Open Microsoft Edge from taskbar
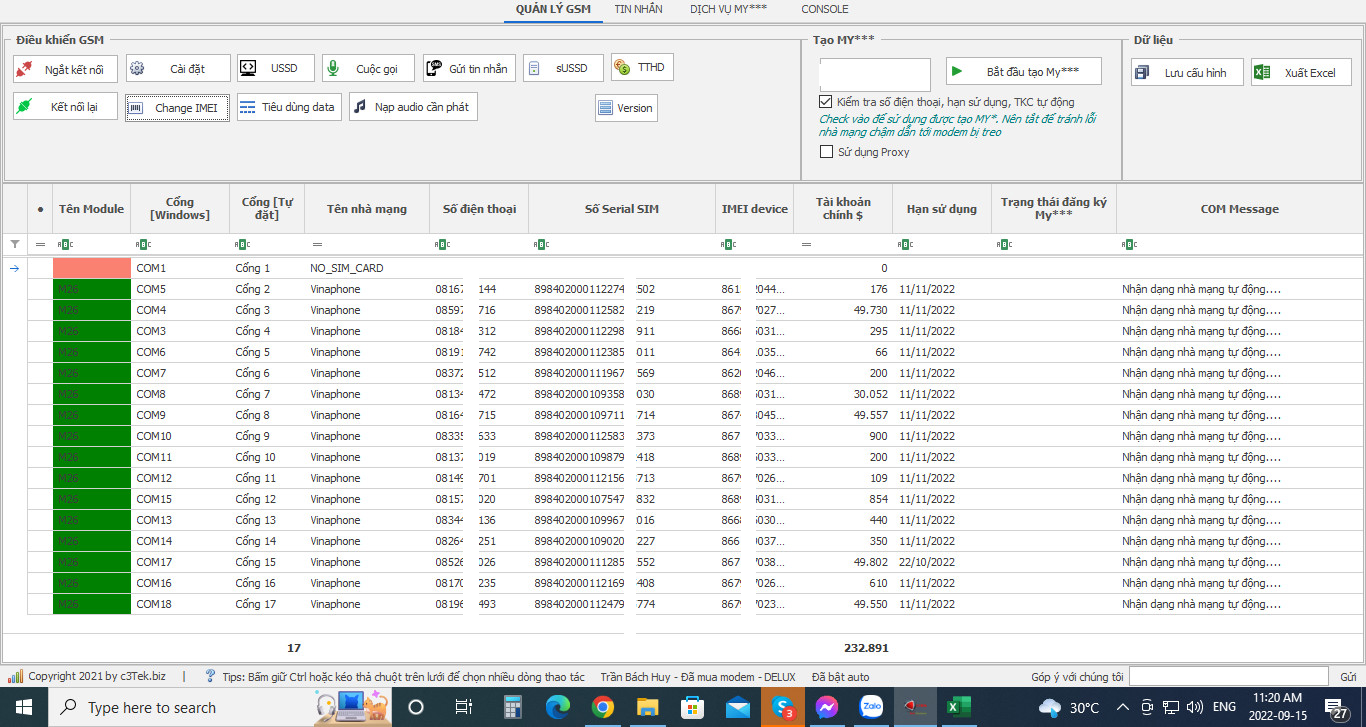Screen dimensions: 1366x727 (557, 707)
